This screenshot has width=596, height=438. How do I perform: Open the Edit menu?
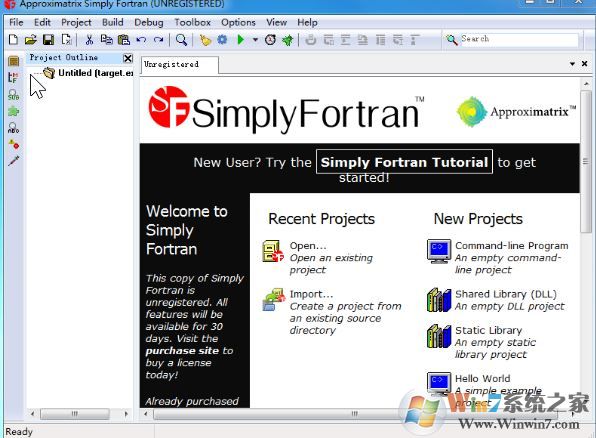point(42,22)
